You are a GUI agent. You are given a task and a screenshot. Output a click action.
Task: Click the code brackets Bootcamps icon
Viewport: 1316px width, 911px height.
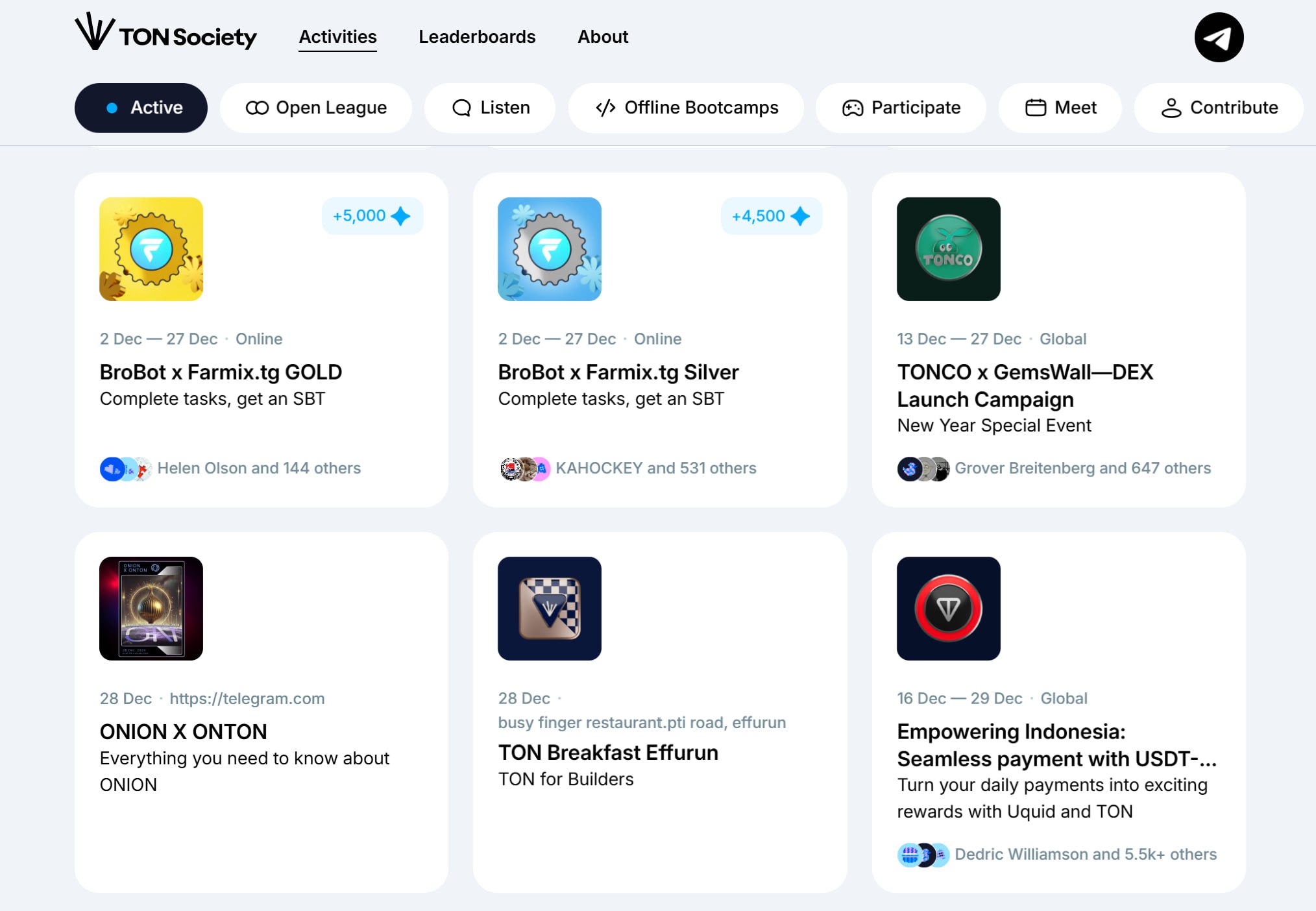(605, 108)
